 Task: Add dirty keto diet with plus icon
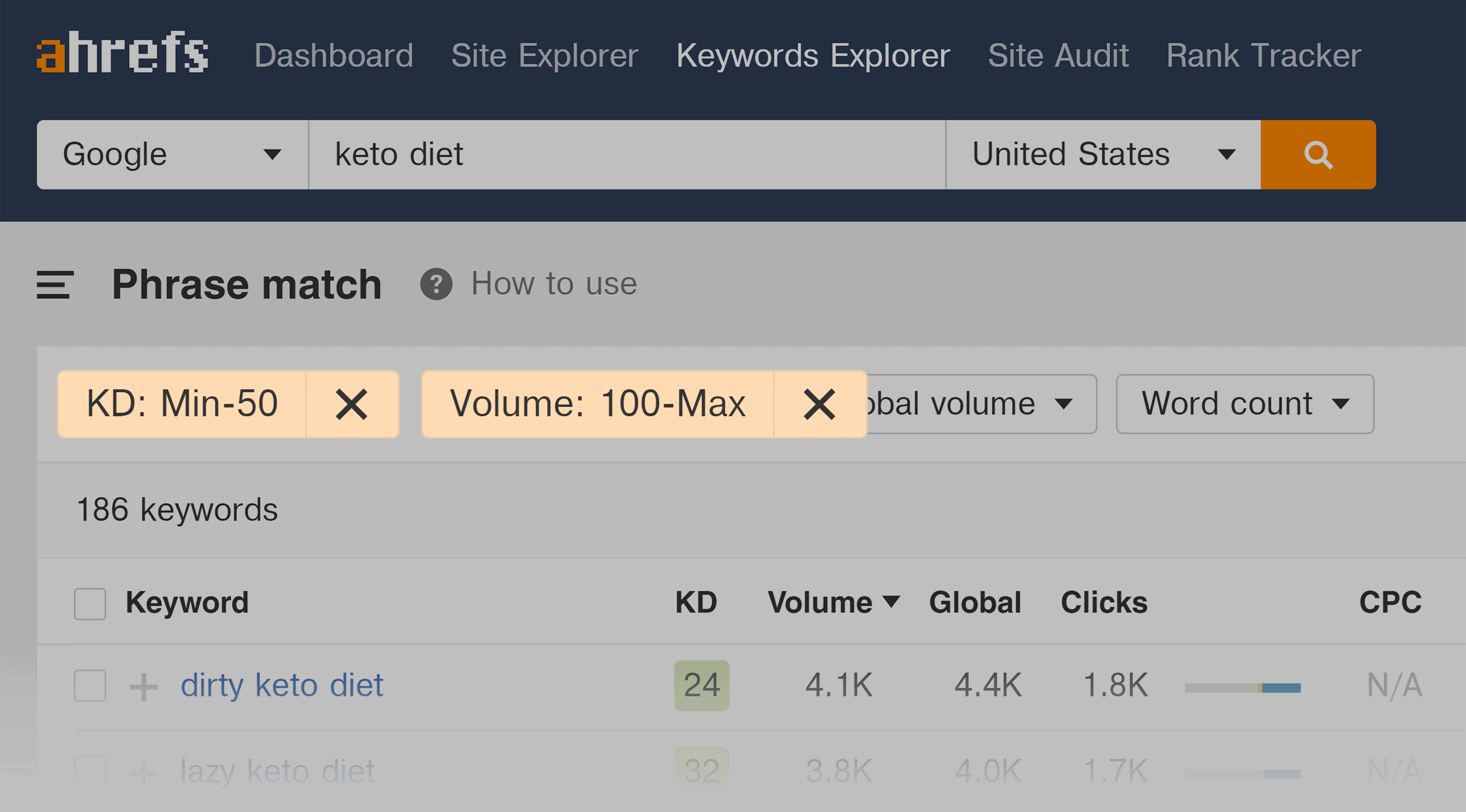pos(144,687)
